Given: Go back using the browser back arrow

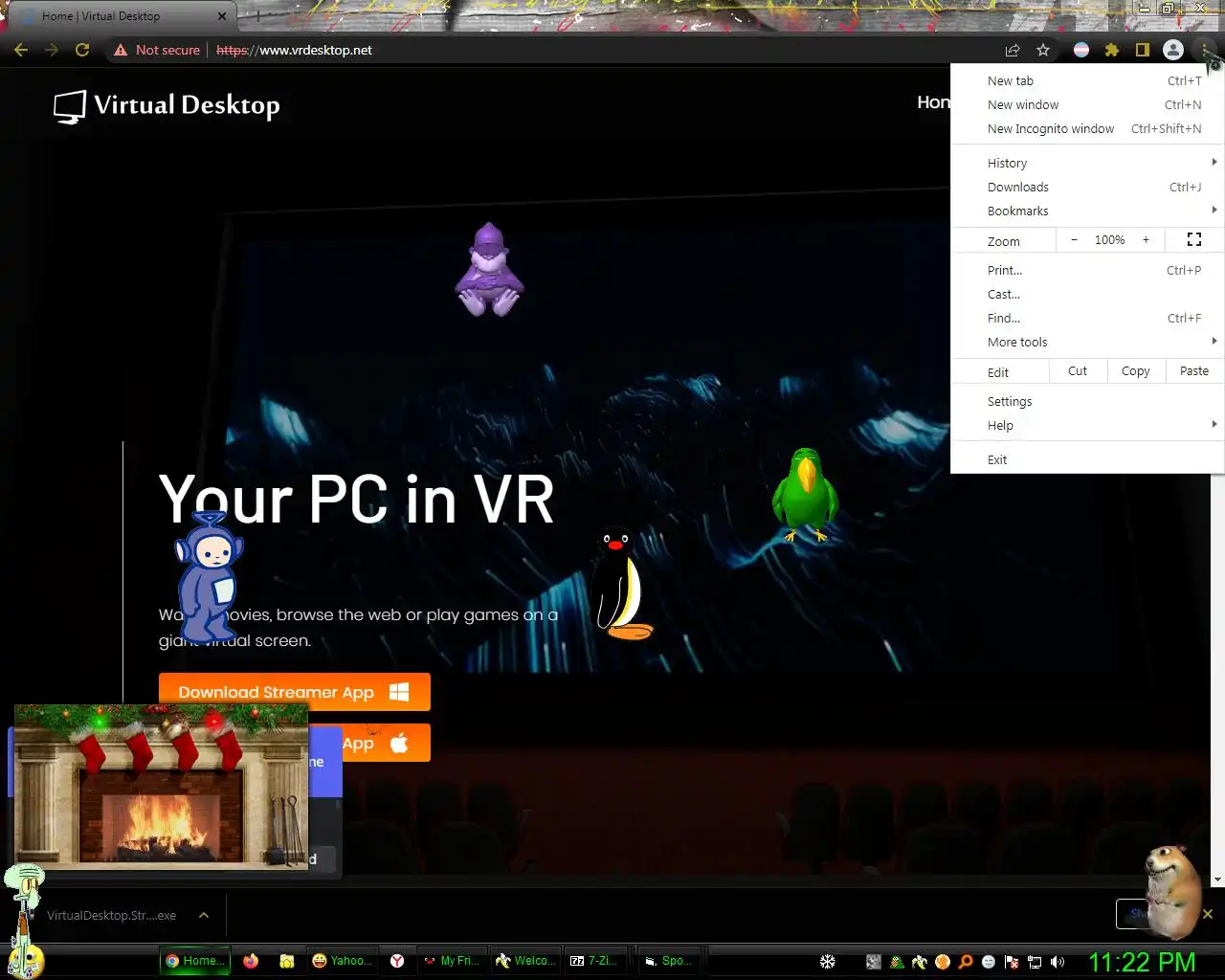Looking at the screenshot, I should point(21,50).
